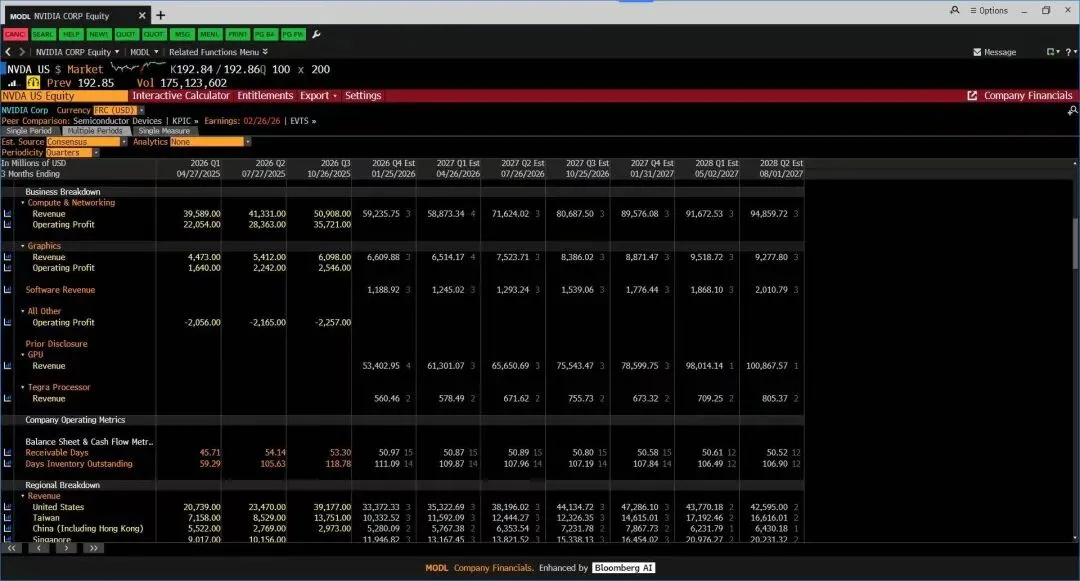Click the signal bars icon beside Prev

click(12, 83)
